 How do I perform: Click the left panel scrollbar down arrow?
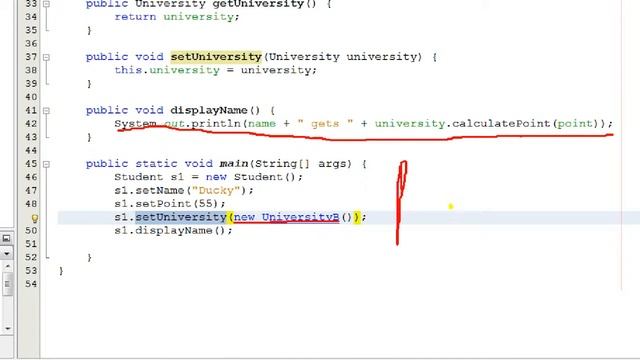point(7,328)
